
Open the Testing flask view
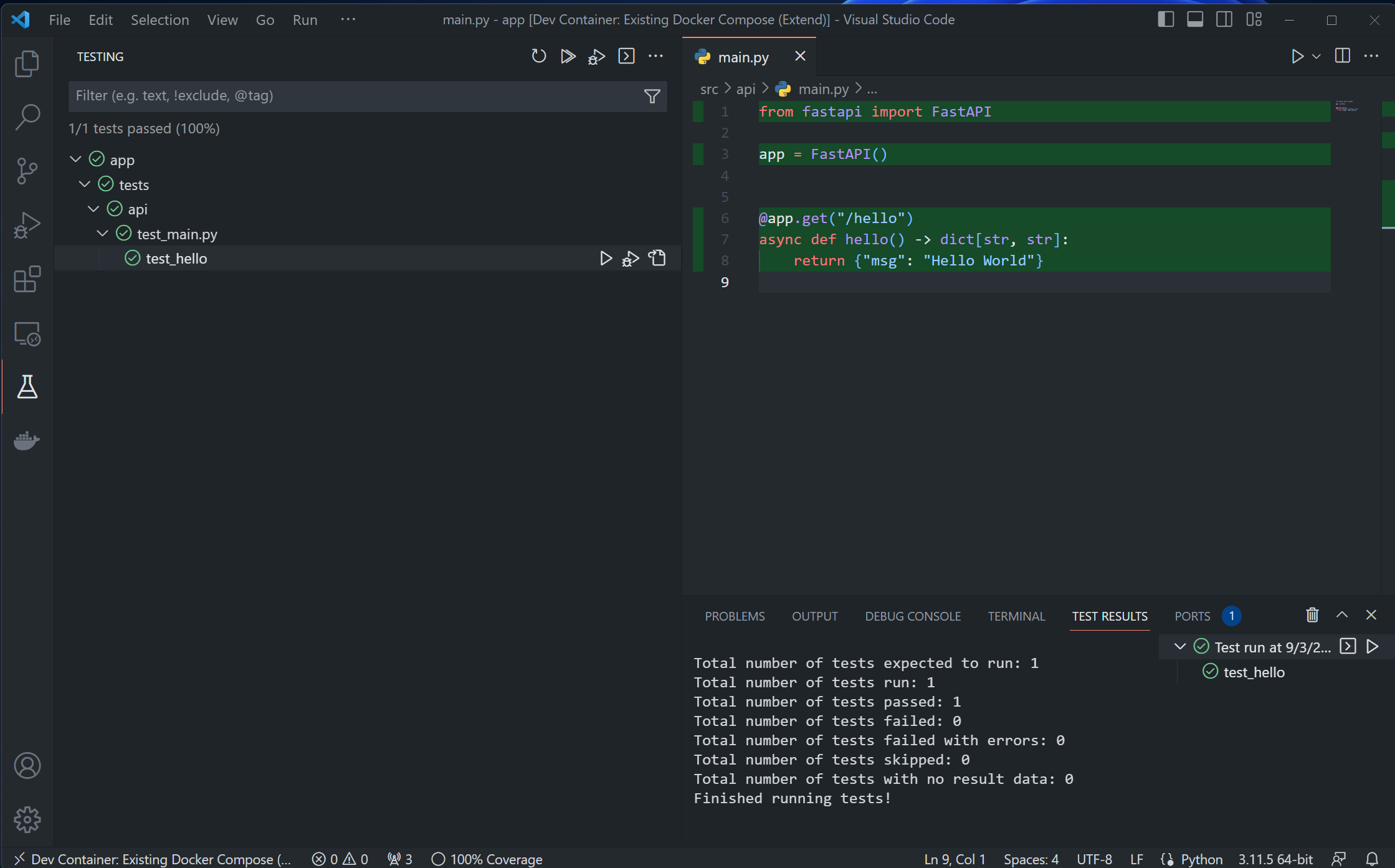tap(27, 387)
